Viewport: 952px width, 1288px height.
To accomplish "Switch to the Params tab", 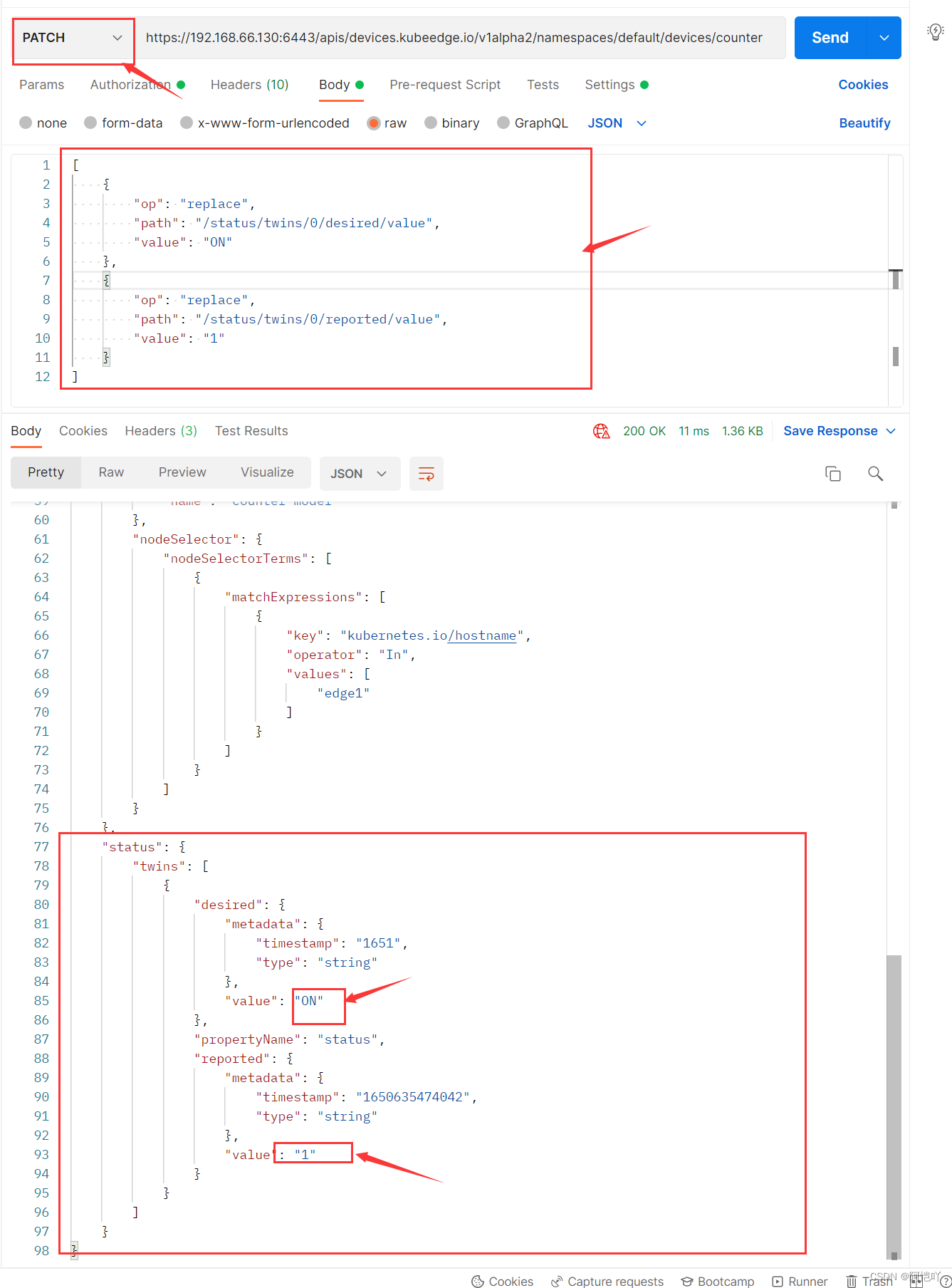I will coord(41,85).
